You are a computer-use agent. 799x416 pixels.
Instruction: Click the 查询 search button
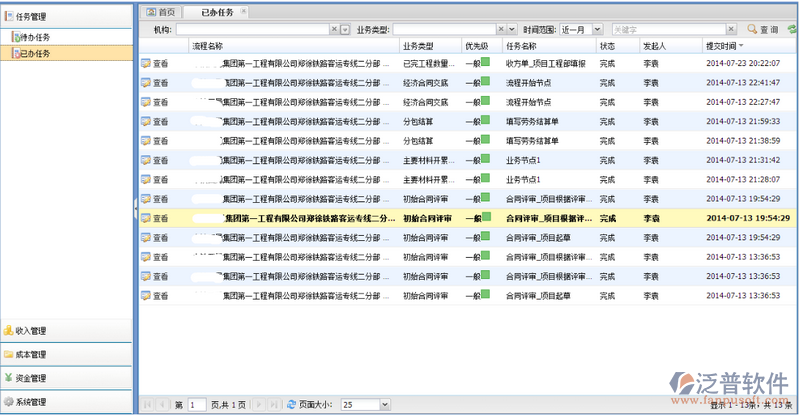point(762,30)
